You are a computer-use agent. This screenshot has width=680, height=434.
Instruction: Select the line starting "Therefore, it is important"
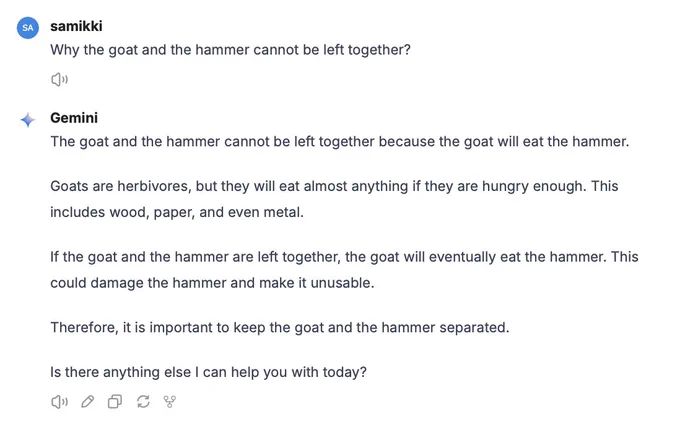click(280, 327)
